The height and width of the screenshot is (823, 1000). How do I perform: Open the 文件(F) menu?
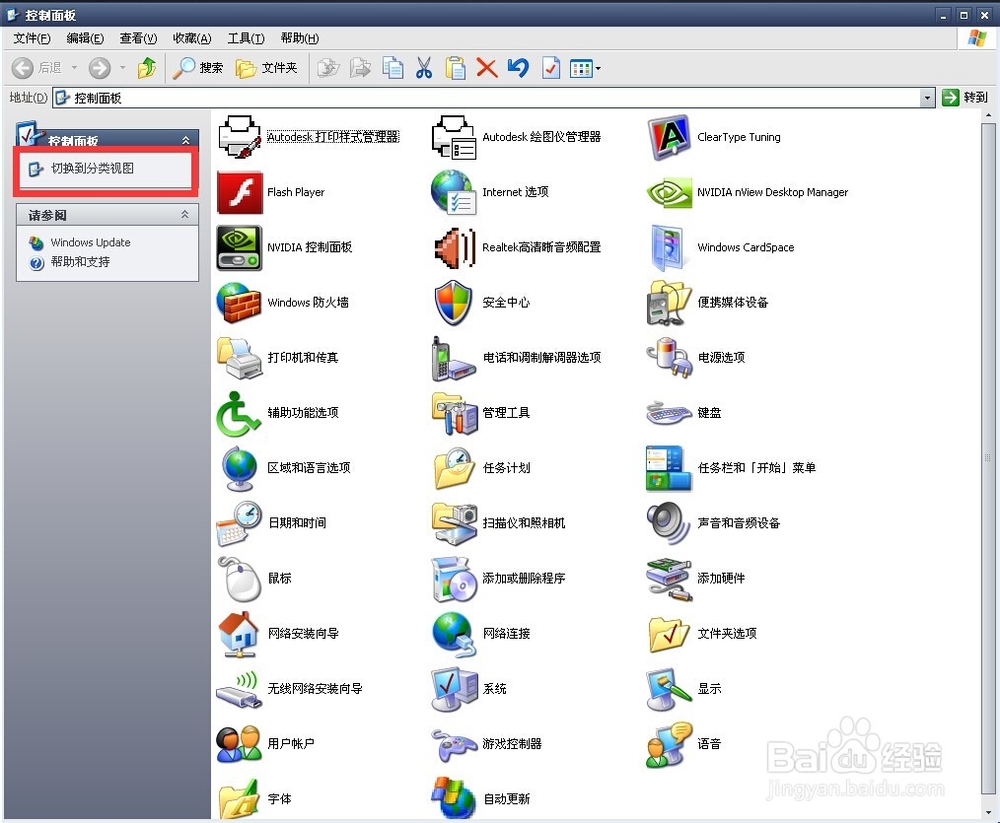click(31, 38)
